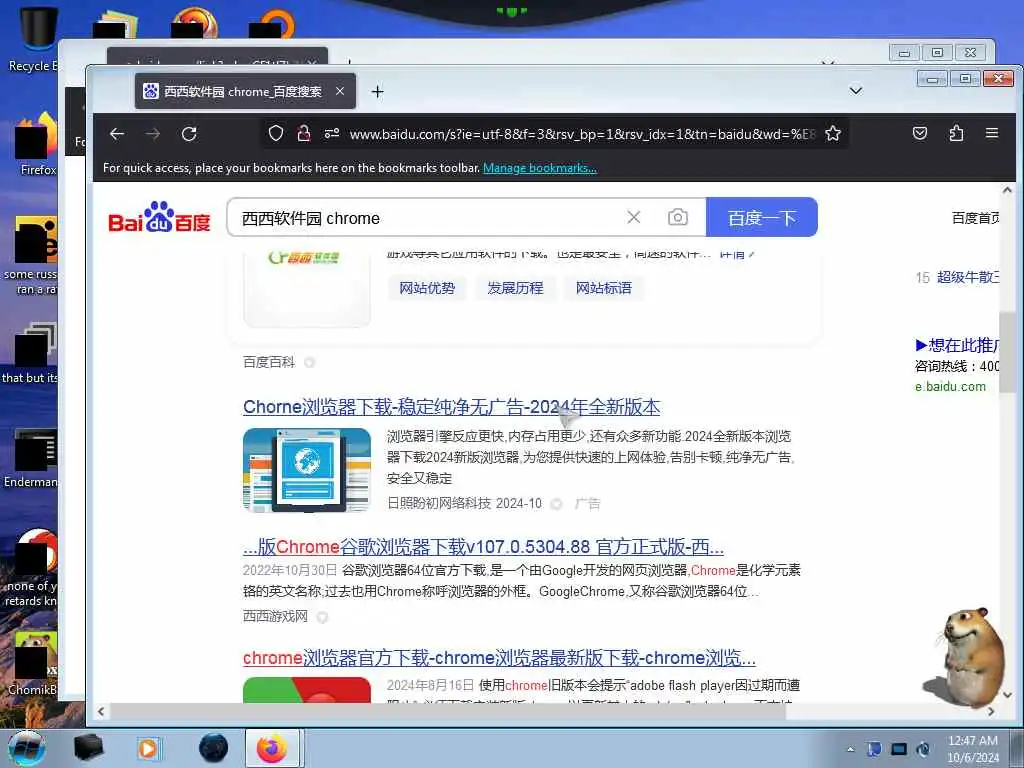Click the browser illustration thumbnail
The image size is (1024, 768).
[307, 470]
